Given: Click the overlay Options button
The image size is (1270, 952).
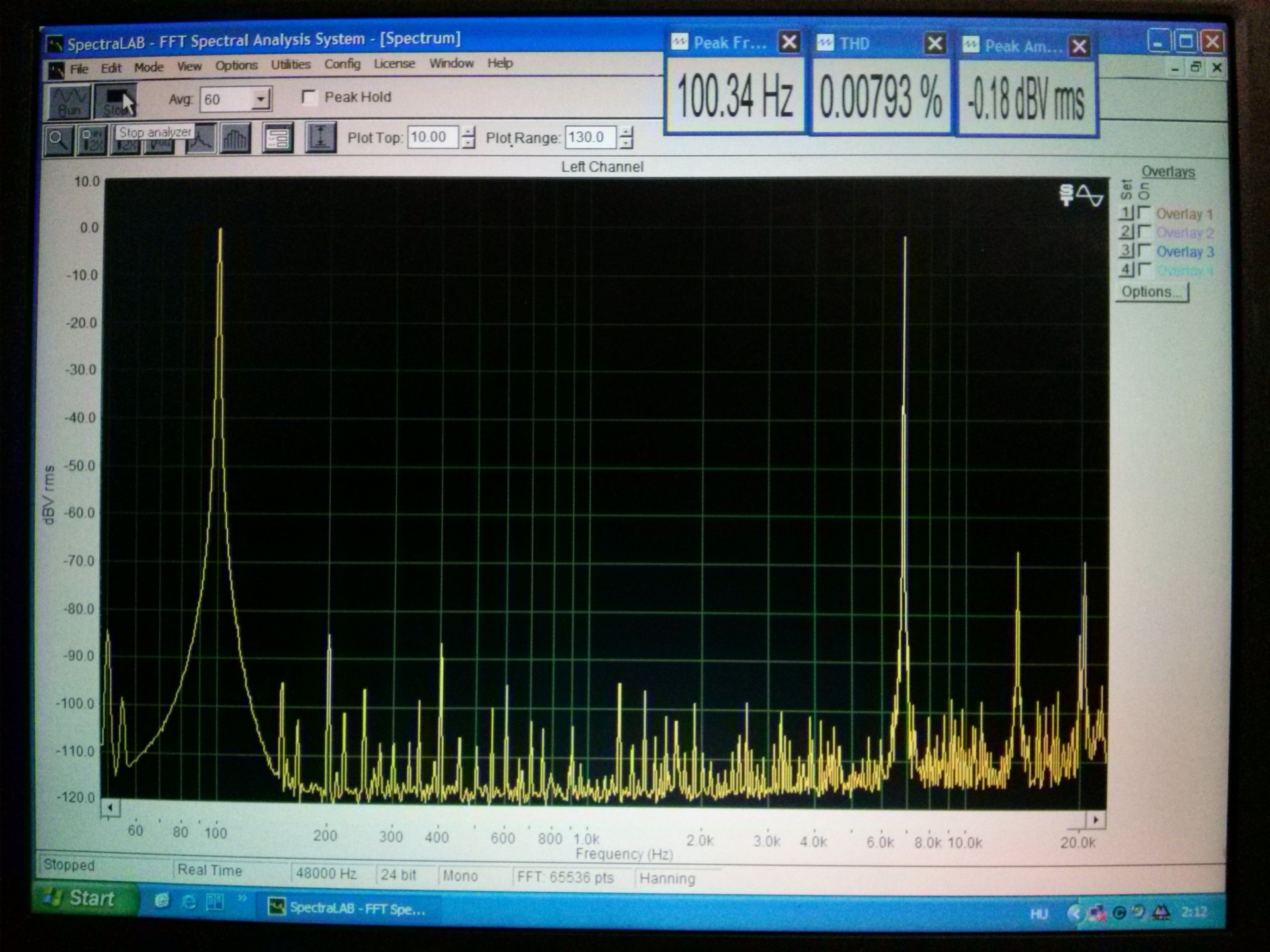Looking at the screenshot, I should coord(1152,292).
